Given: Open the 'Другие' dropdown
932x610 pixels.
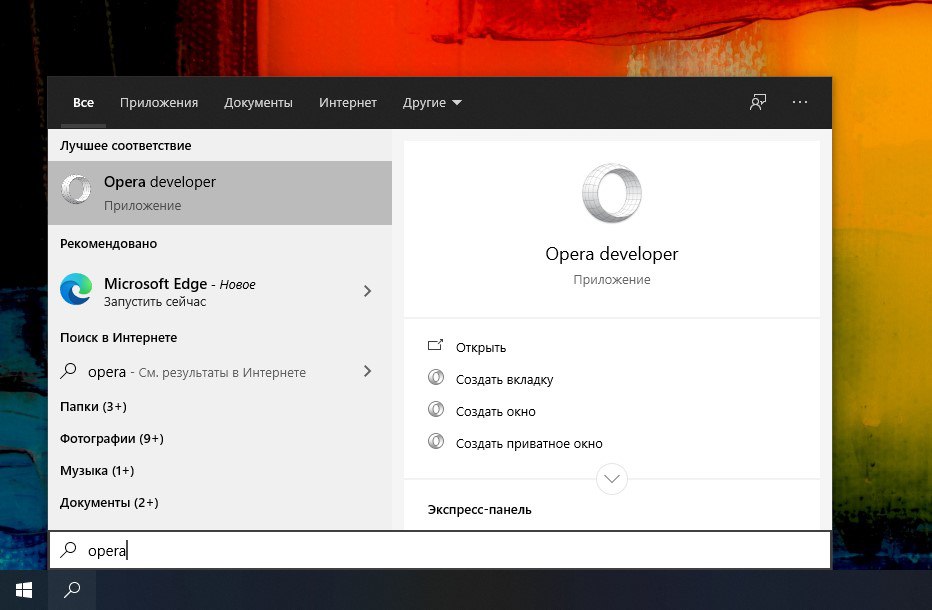Looking at the screenshot, I should (x=432, y=102).
